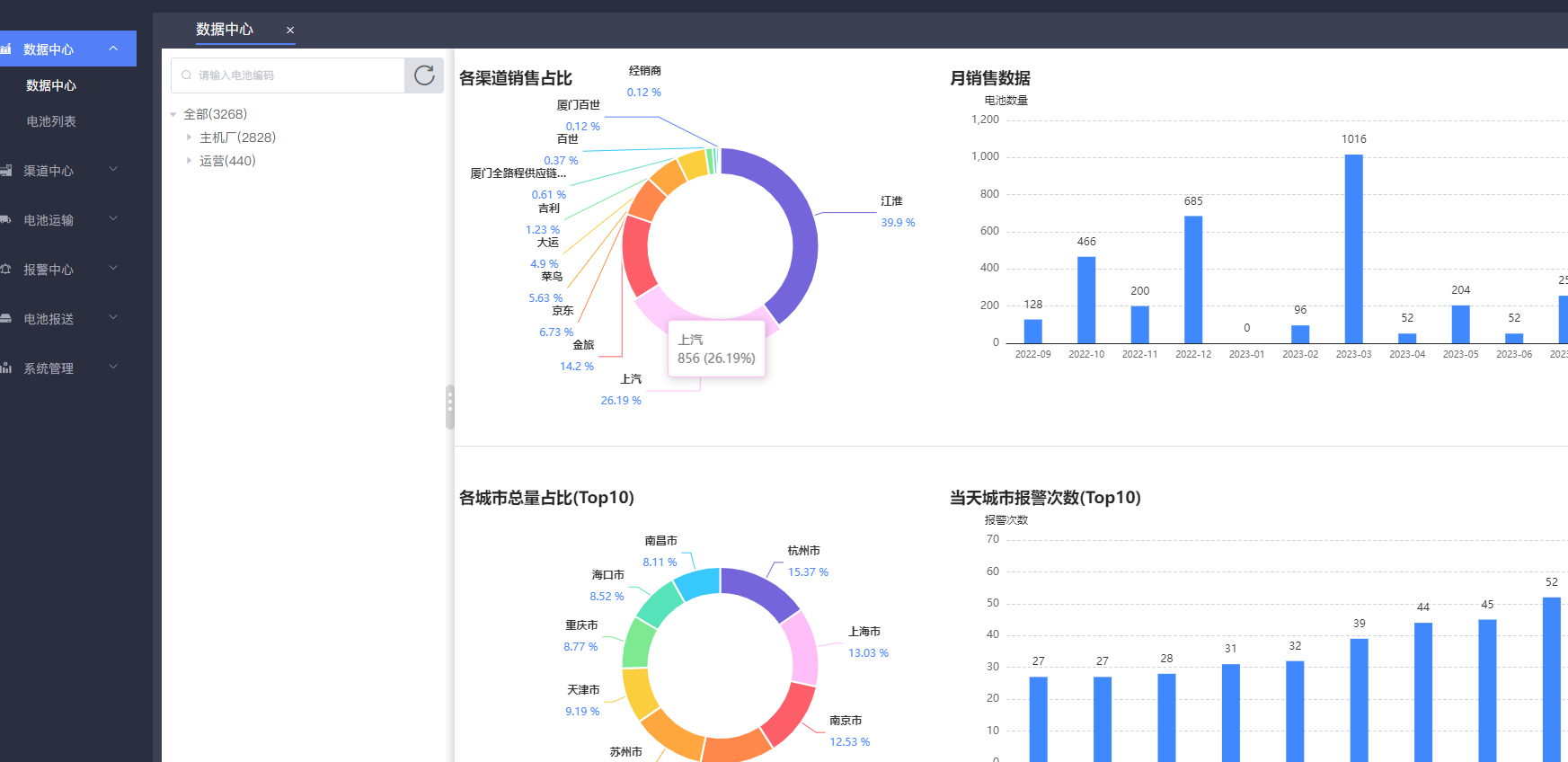Image resolution: width=1568 pixels, height=762 pixels.
Task: Open the 电池列表 submenu item
Action: coord(51,121)
